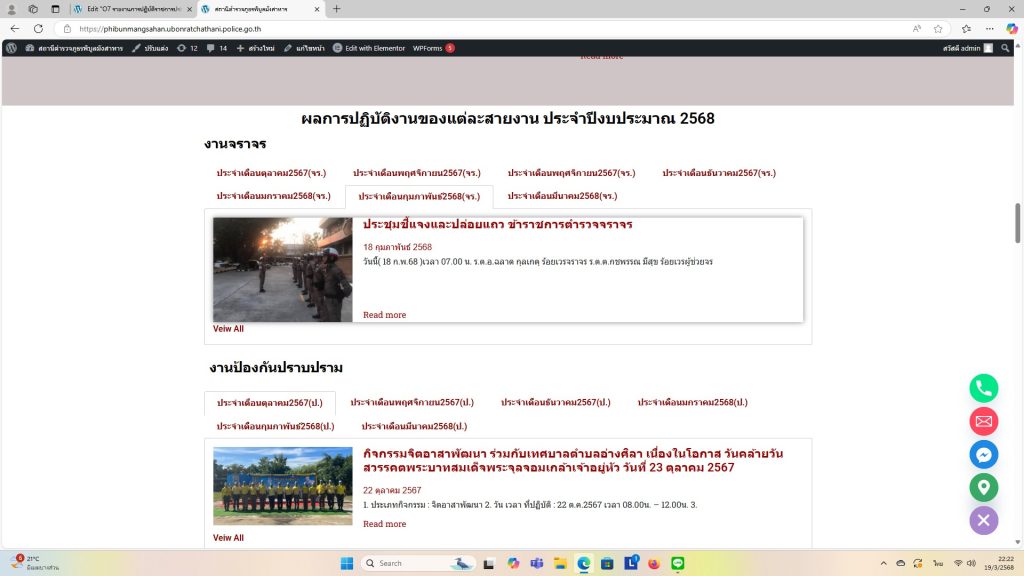Open the LINE app from the taskbar

(677, 563)
